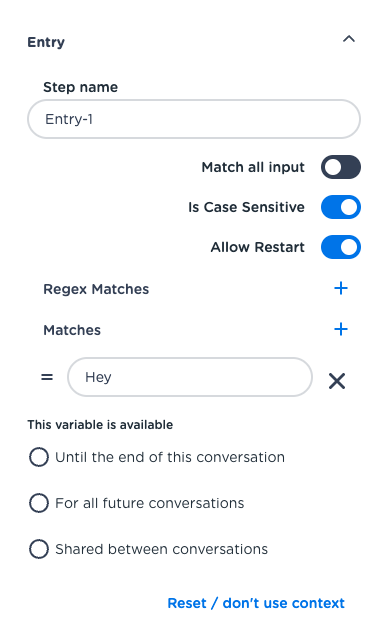Collapse the Entry section chevron
The width and height of the screenshot is (387, 618).
349,39
